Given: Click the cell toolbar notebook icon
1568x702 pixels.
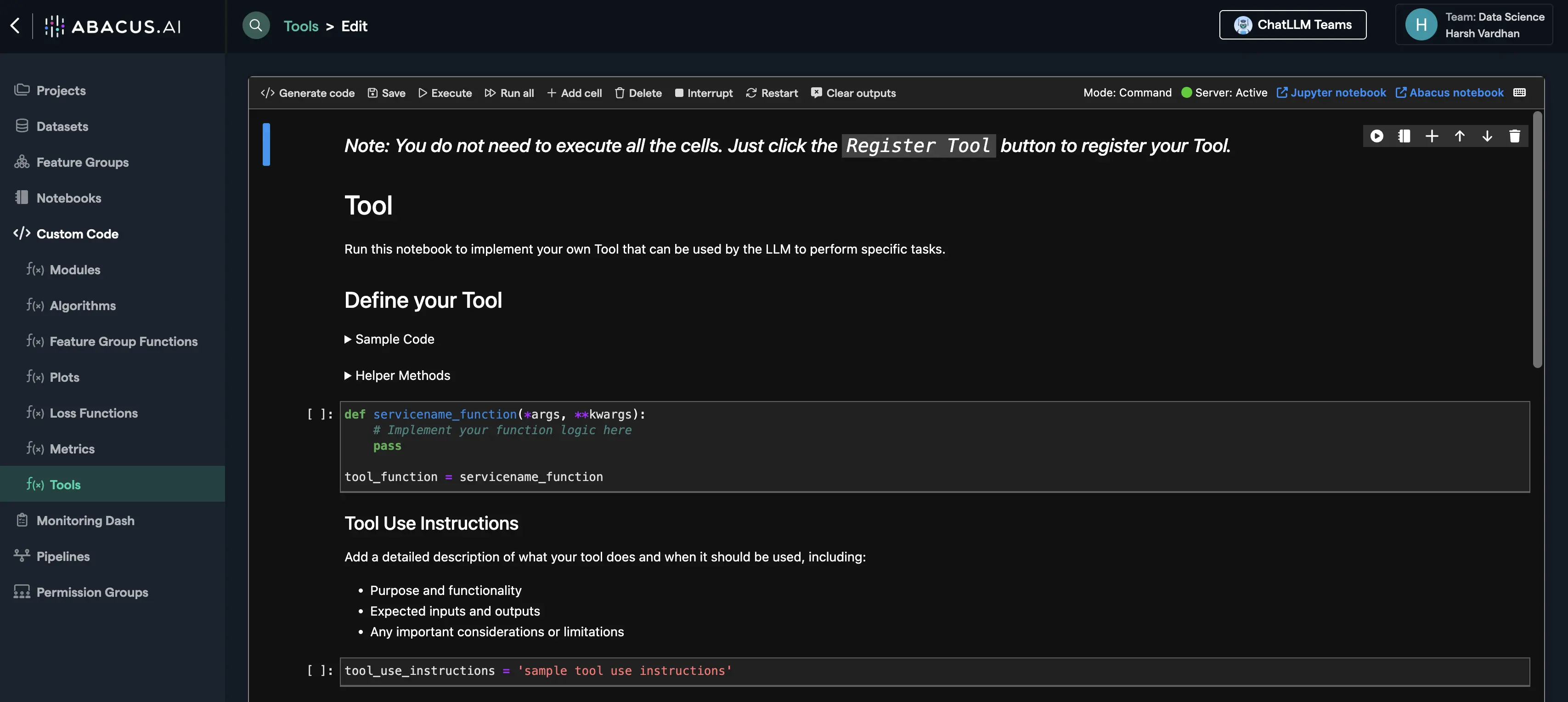Looking at the screenshot, I should (1404, 136).
